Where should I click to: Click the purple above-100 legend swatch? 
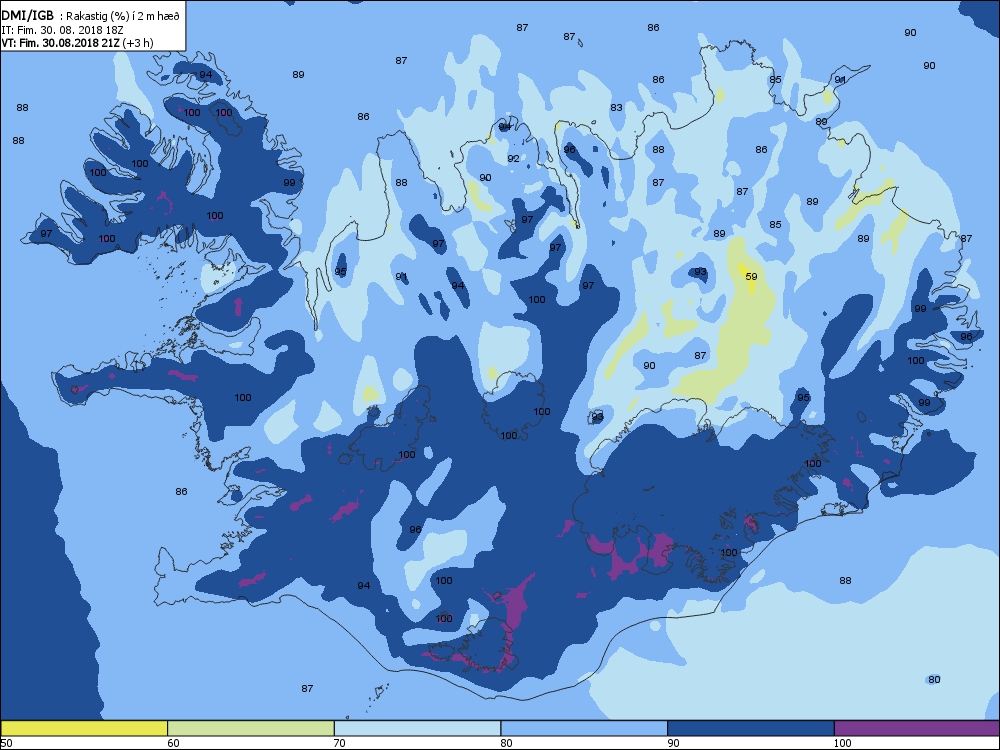click(917, 728)
